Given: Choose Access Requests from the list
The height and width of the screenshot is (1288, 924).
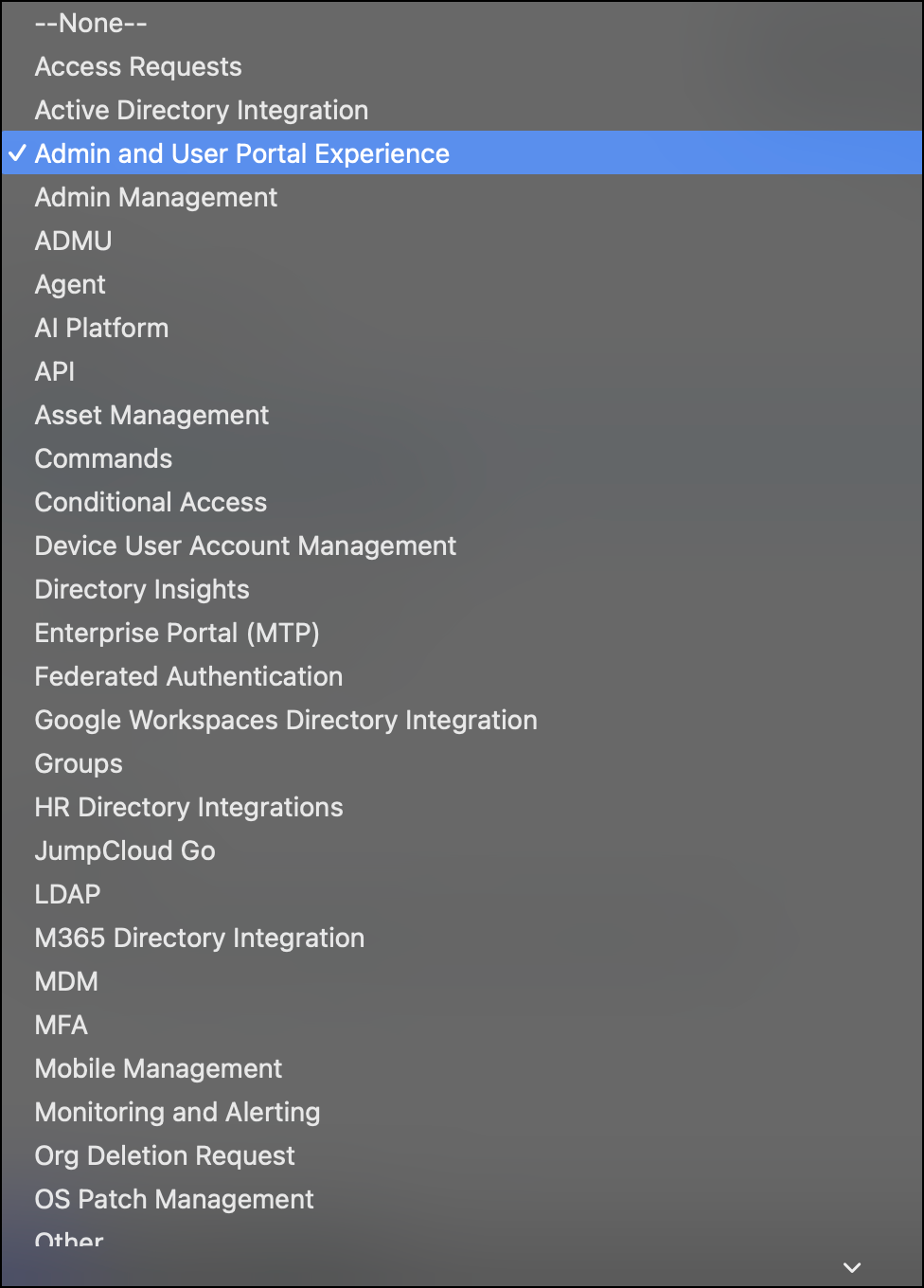Looking at the screenshot, I should point(138,66).
